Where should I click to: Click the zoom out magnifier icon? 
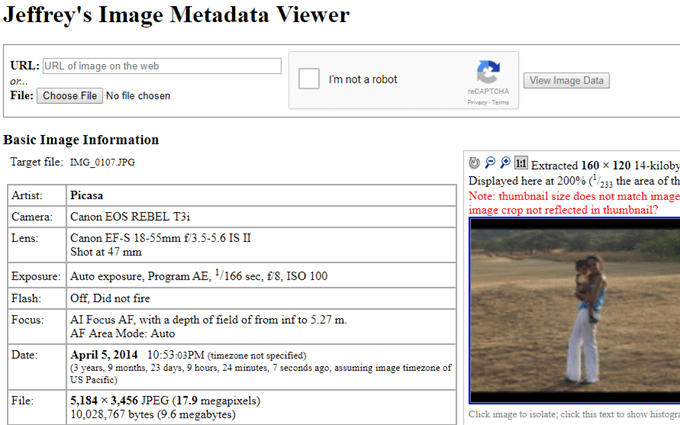pyautogui.click(x=490, y=163)
